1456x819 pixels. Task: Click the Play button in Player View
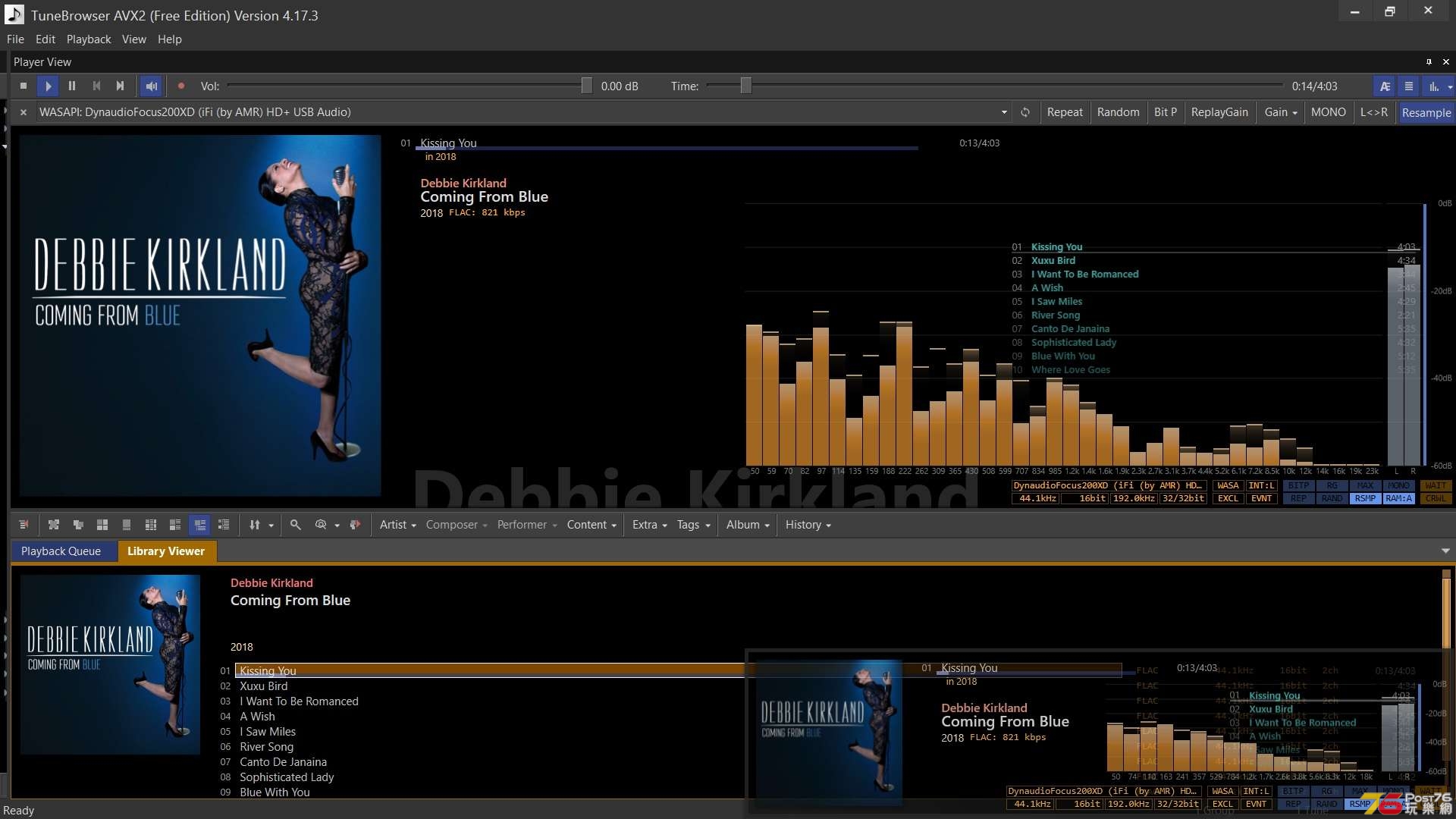pos(48,86)
